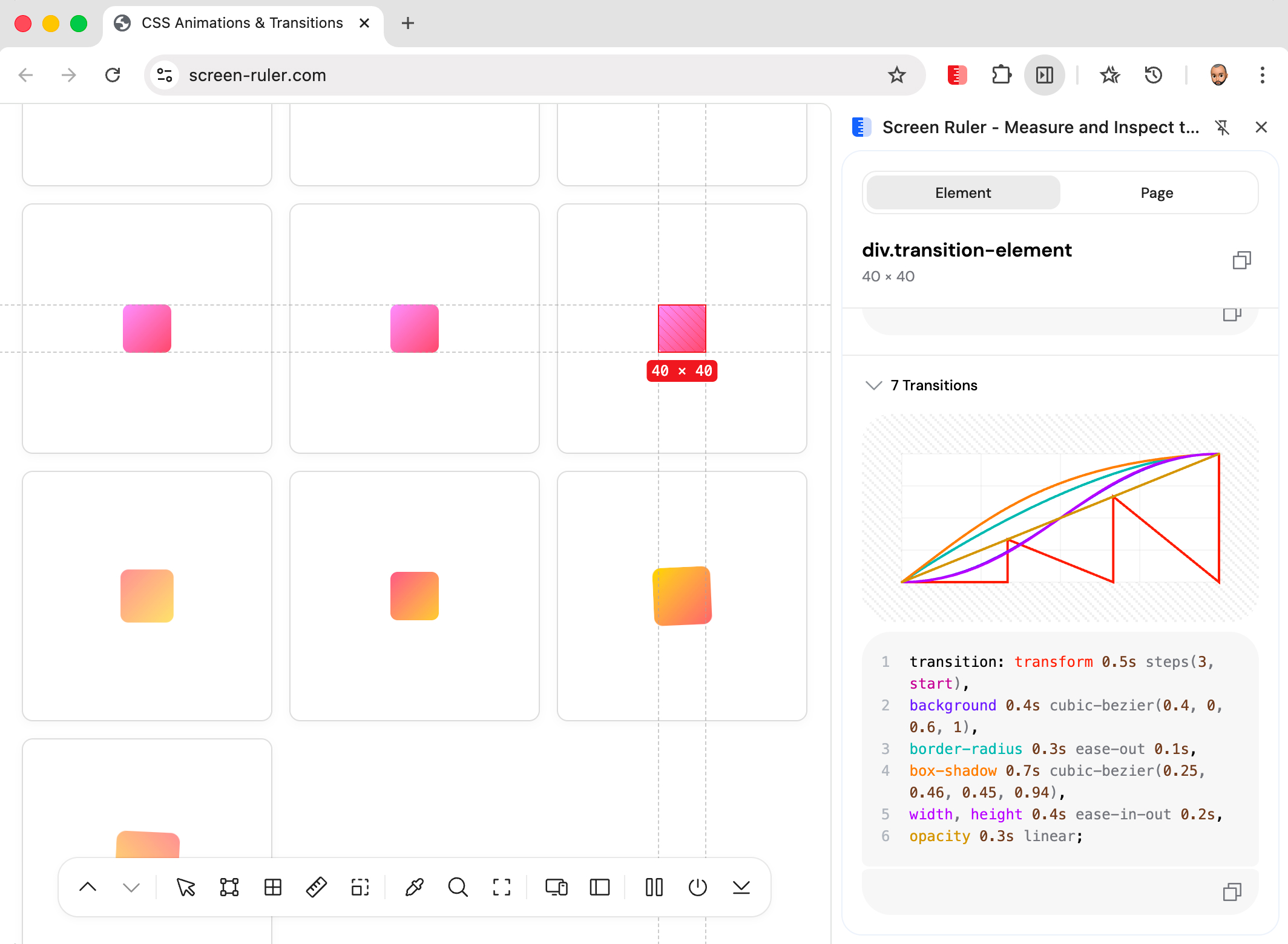
Task: Pick the eyedropper color tool
Action: [x=415, y=887]
